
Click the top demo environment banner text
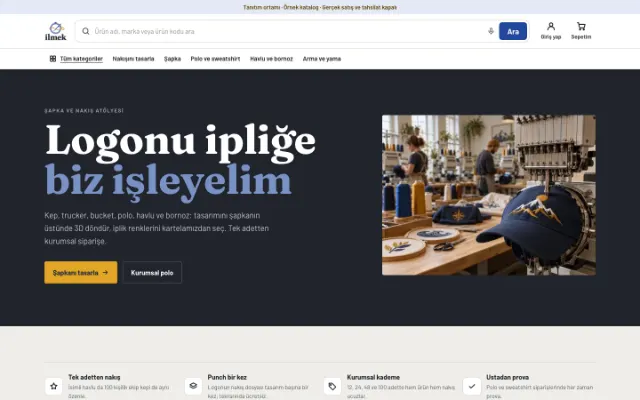pos(320,7)
